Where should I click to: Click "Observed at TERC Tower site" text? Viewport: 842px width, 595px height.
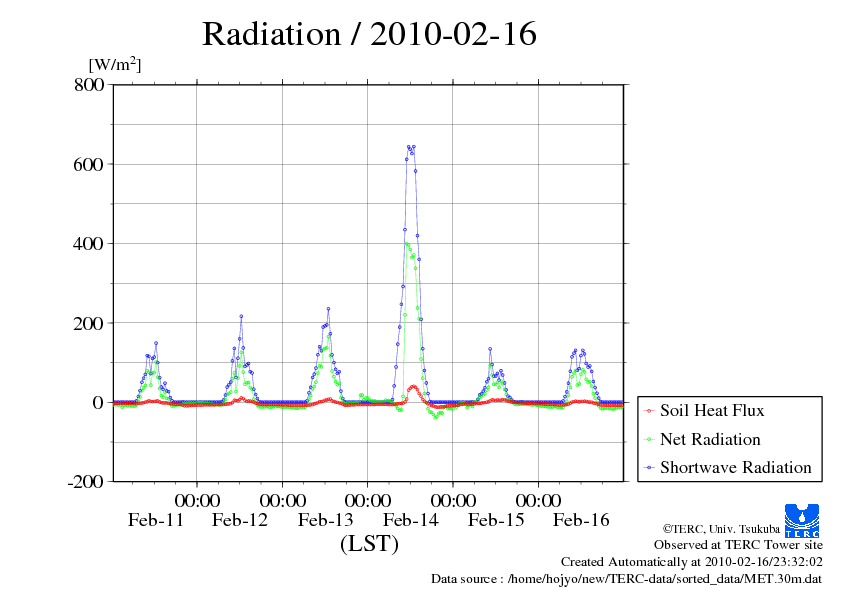738,545
